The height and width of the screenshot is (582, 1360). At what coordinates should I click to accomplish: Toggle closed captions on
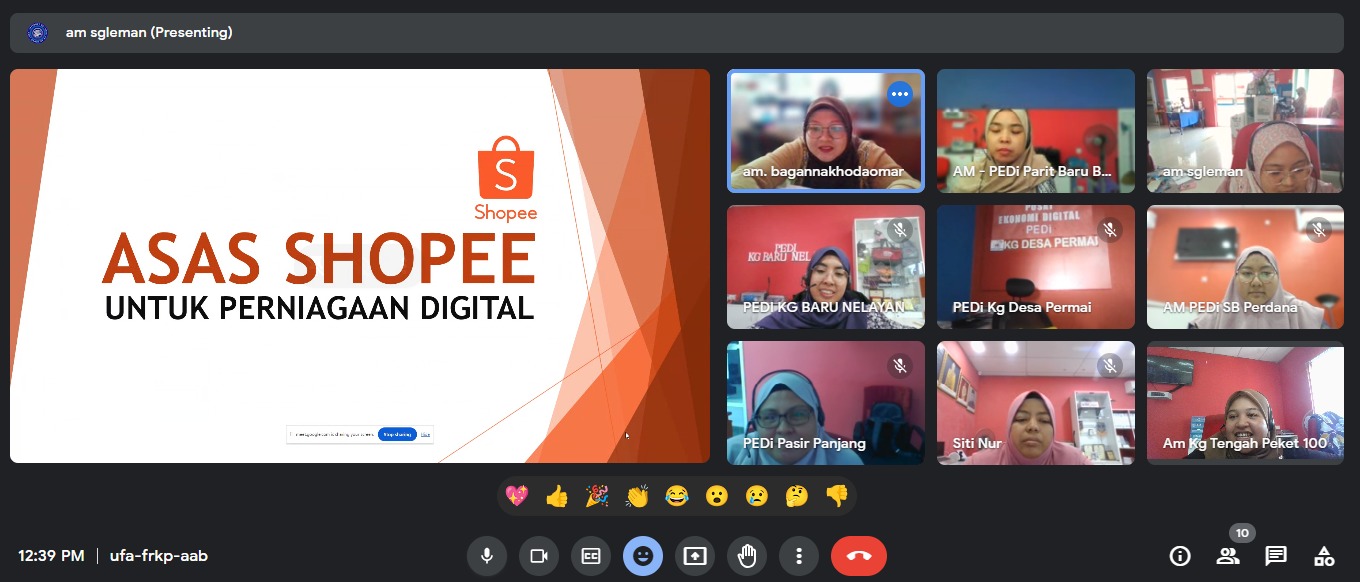pyautogui.click(x=591, y=556)
